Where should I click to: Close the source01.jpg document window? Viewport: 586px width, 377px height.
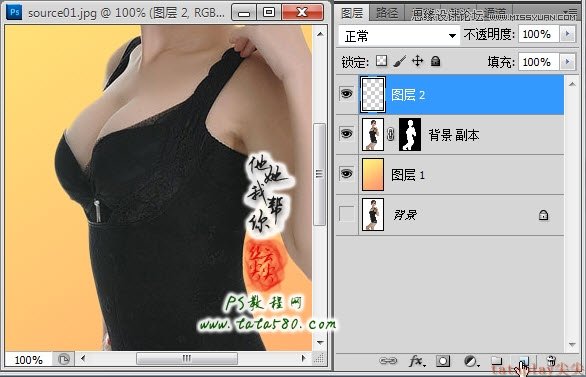[x=302, y=13]
